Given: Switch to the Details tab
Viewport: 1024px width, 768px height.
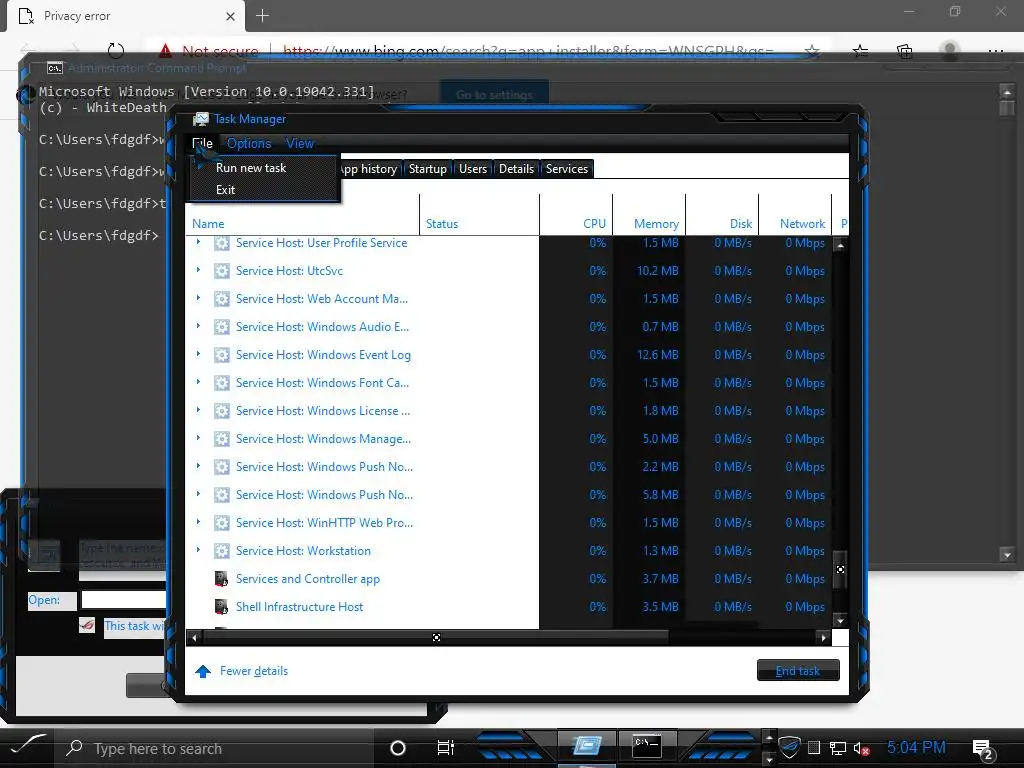Looking at the screenshot, I should 517,168.
